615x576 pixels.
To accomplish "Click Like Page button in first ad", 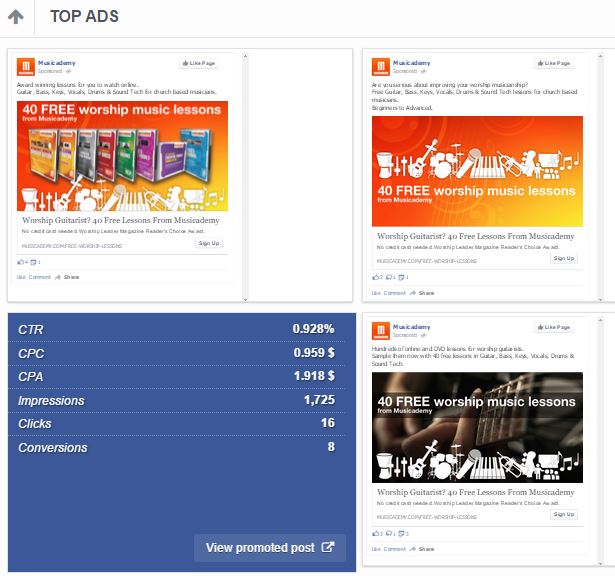I will (199, 63).
